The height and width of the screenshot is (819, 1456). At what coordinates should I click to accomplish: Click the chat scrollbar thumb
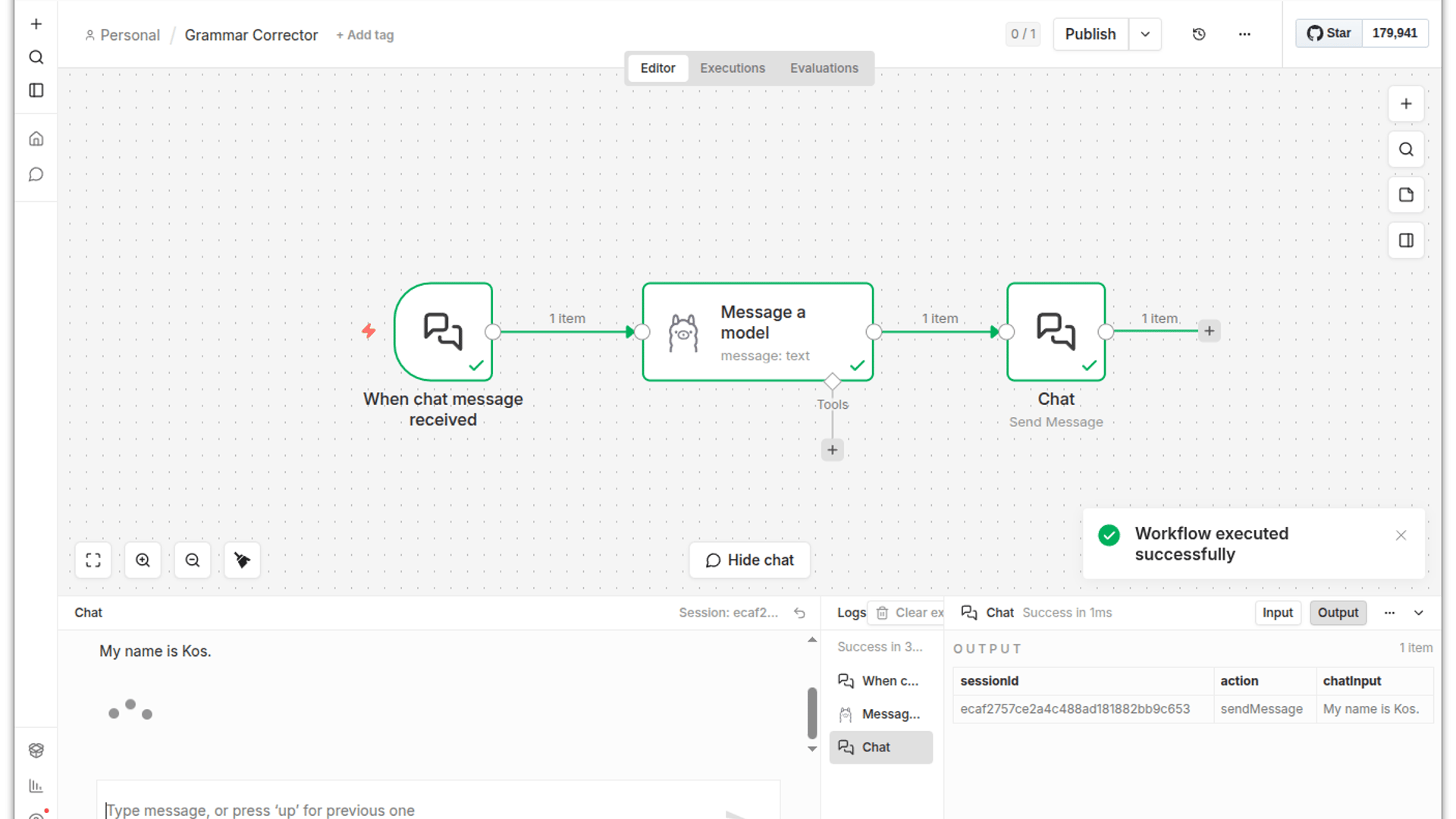[x=812, y=713]
